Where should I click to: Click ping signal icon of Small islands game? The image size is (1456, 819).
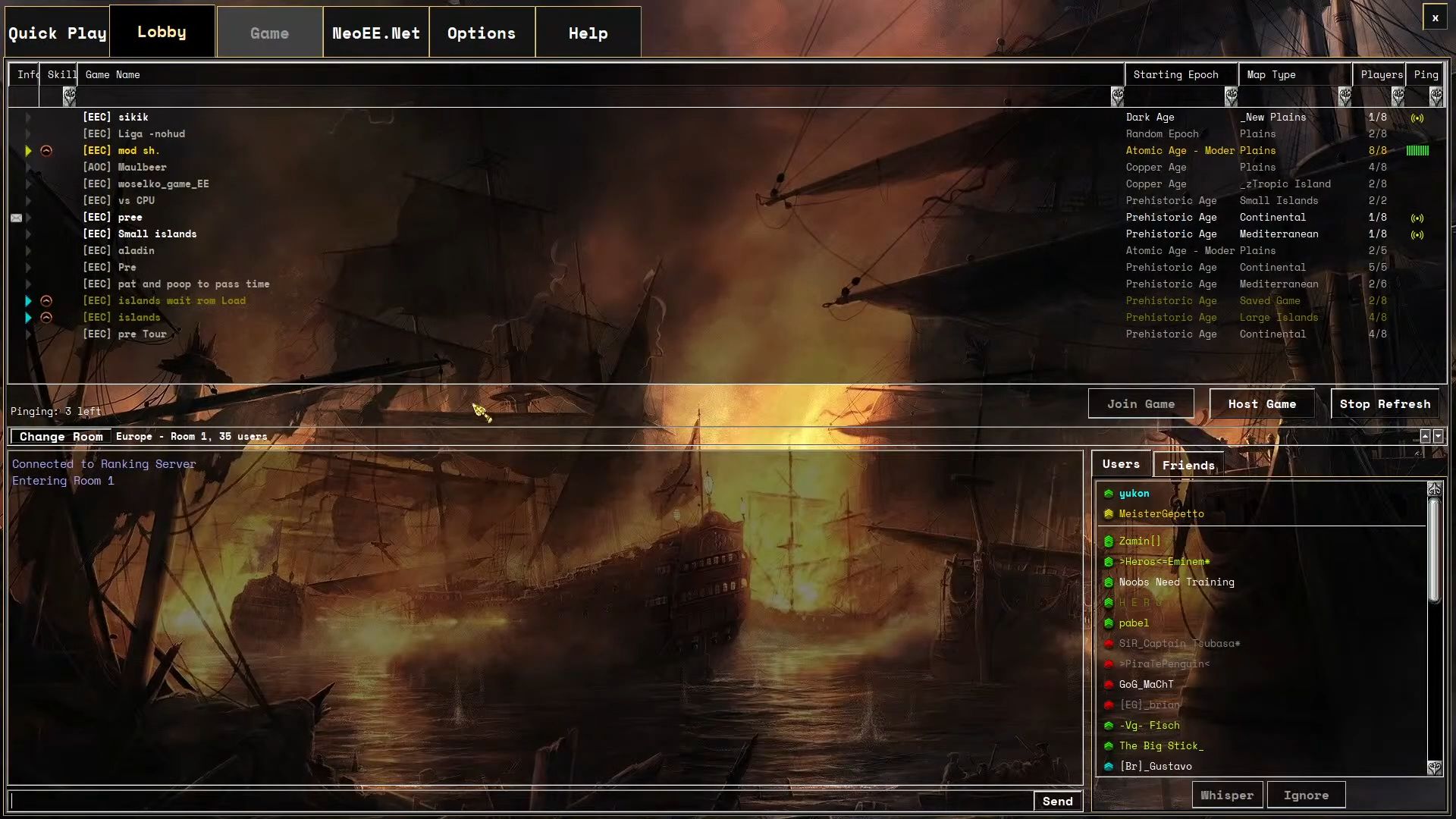coord(1417,234)
